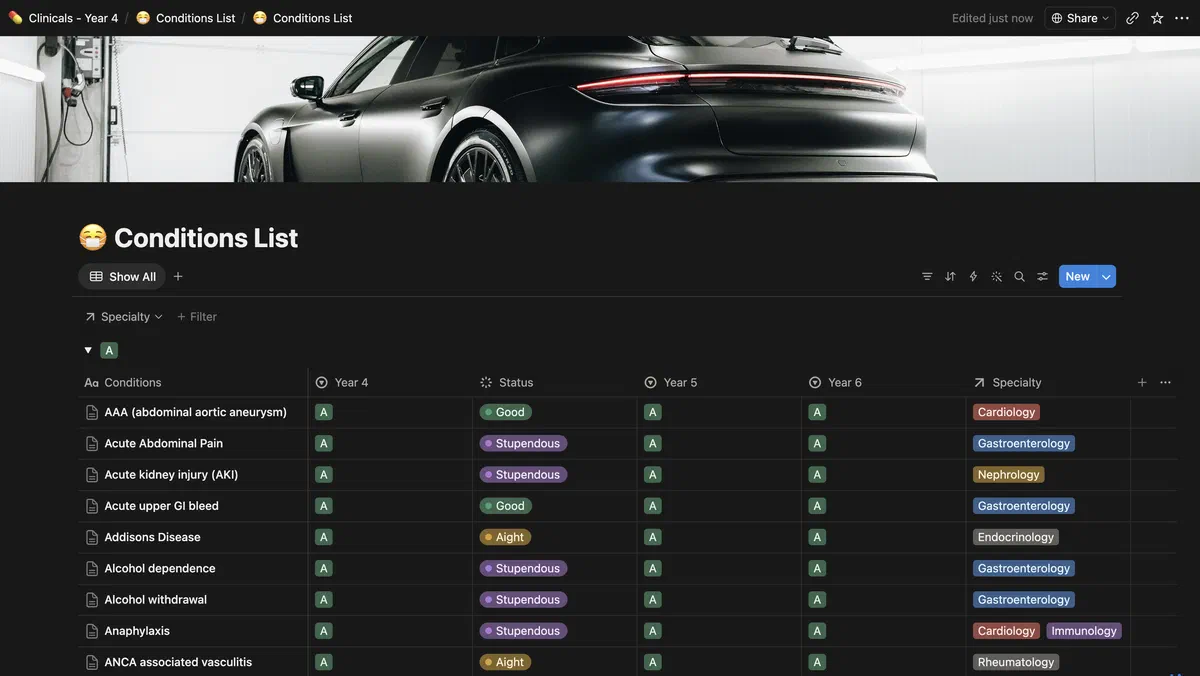Copy page link icon in top bar
This screenshot has width=1200, height=676.
pyautogui.click(x=1132, y=18)
